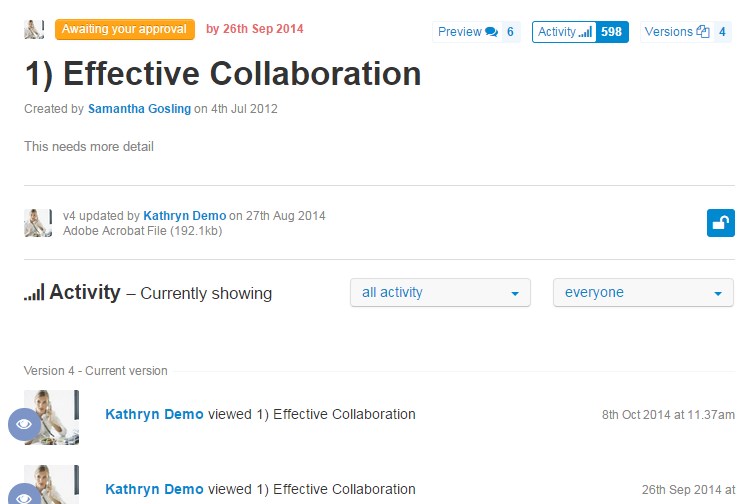This screenshot has height=504, width=751.
Task: Click the eye icon on first viewed entry
Action: point(24,424)
